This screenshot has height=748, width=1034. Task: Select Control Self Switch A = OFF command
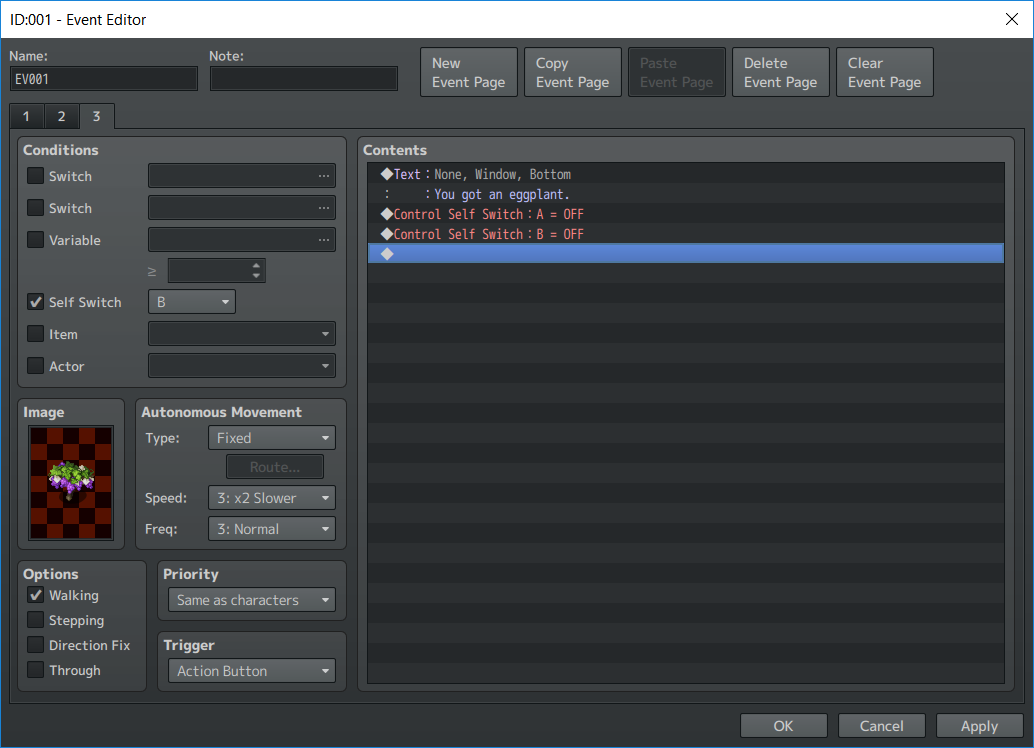point(488,214)
